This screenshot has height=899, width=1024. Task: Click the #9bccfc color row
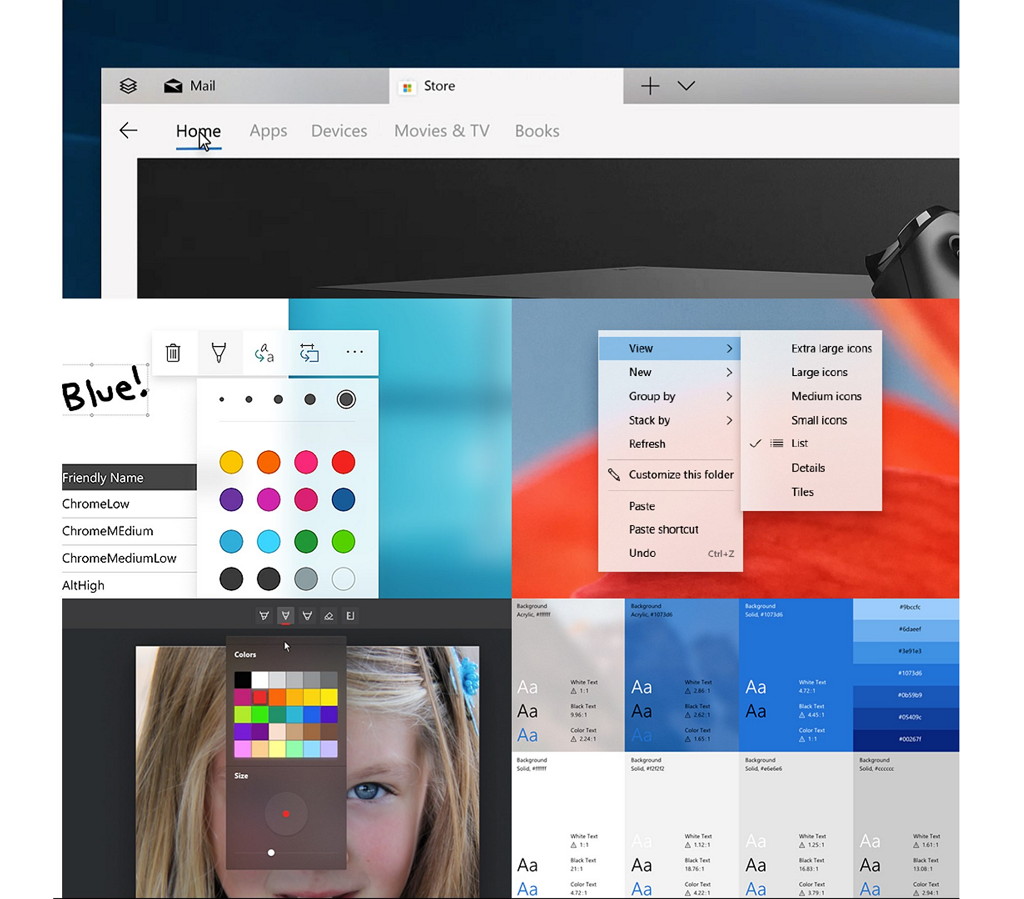pos(906,608)
